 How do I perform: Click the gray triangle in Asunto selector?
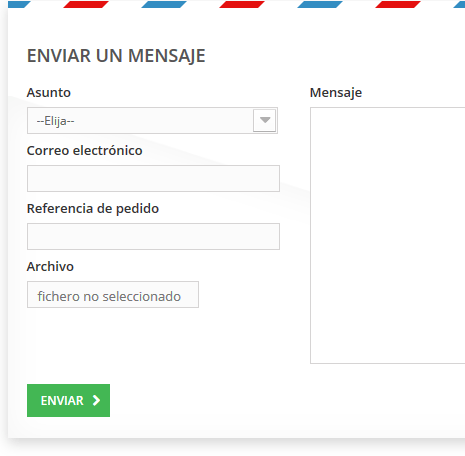click(265, 120)
